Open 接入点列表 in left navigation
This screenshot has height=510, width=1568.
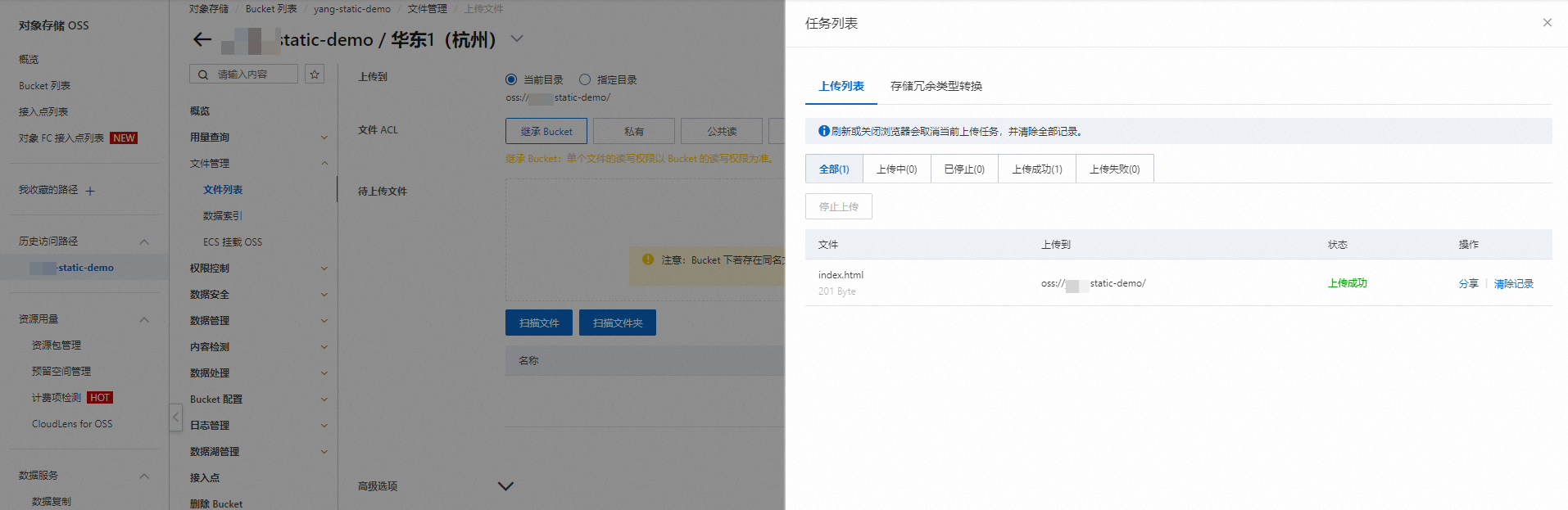tap(43, 112)
